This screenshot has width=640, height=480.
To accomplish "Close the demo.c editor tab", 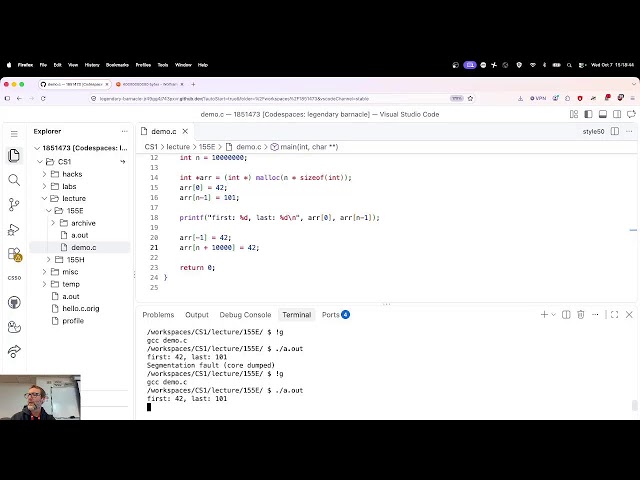I will click(x=185, y=131).
